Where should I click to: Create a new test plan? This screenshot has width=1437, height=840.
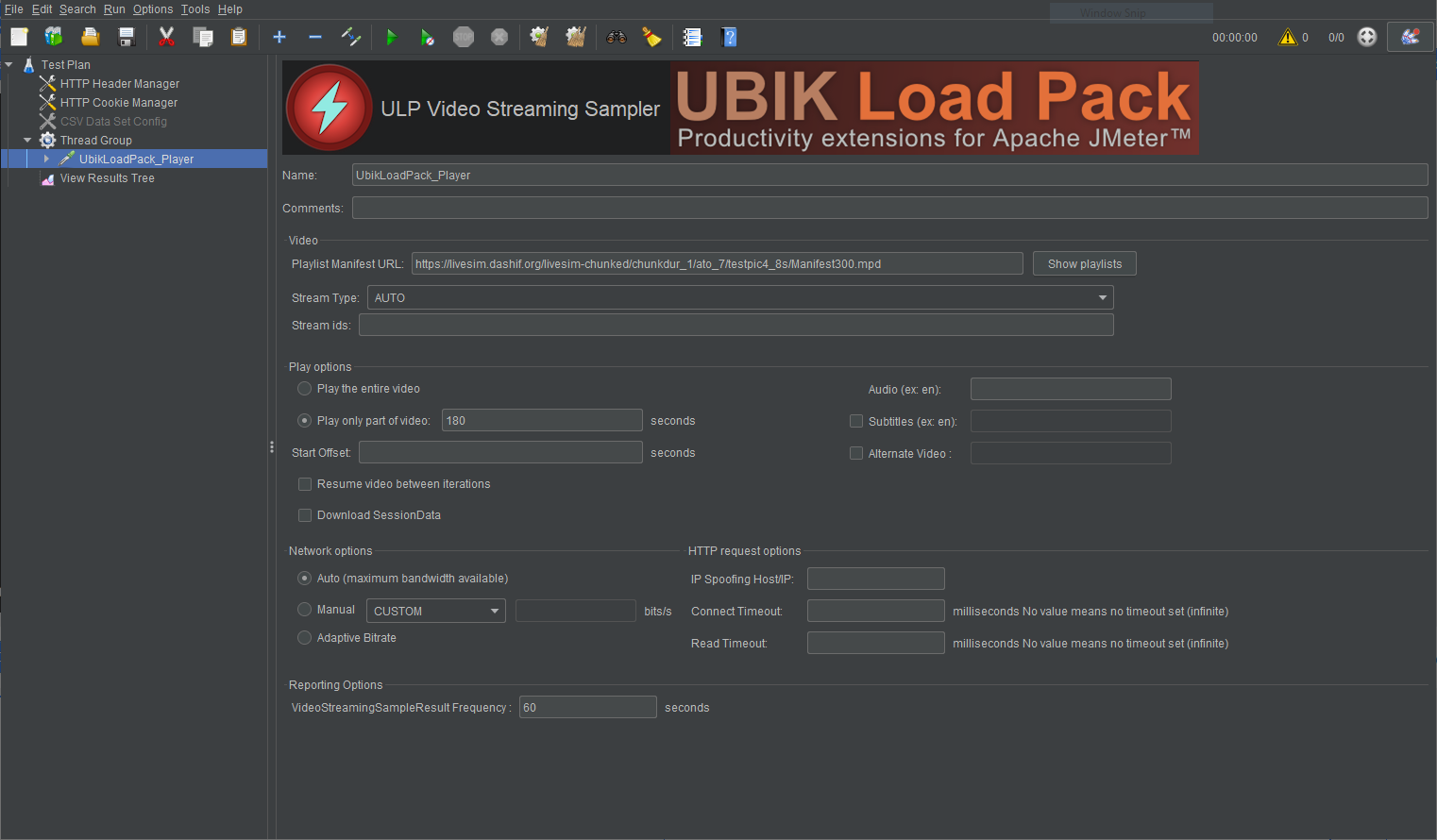pyautogui.click(x=19, y=37)
